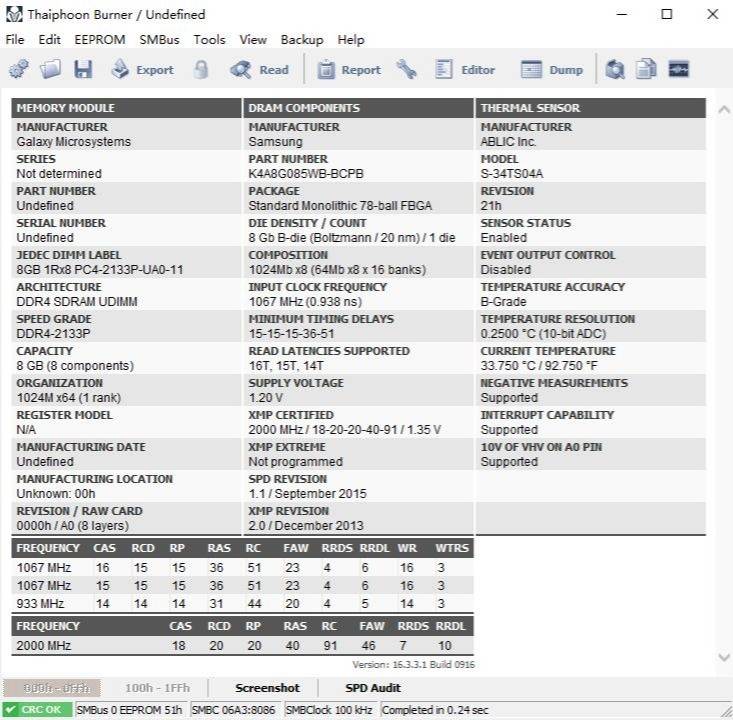This screenshot has height=720, width=733.
Task: Open the Report view
Action: (x=349, y=70)
